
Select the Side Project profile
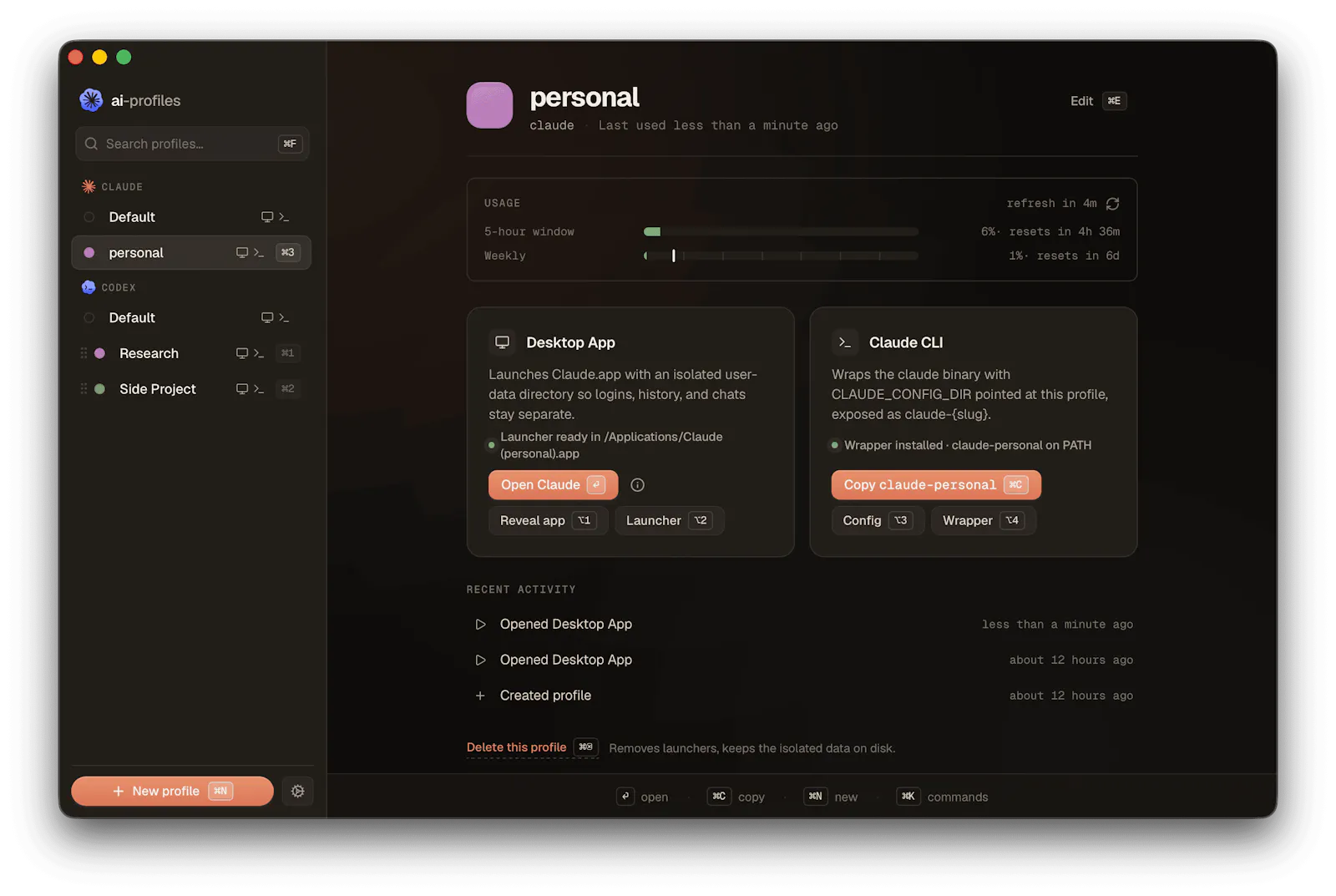(191, 388)
